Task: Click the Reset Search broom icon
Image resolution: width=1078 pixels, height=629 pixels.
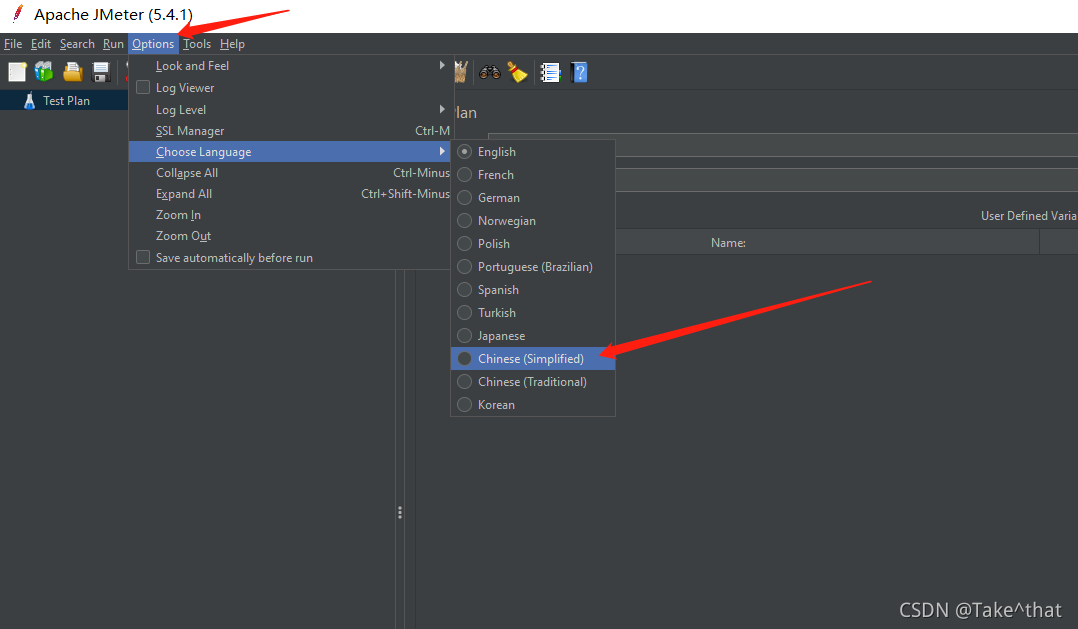Action: [x=518, y=72]
